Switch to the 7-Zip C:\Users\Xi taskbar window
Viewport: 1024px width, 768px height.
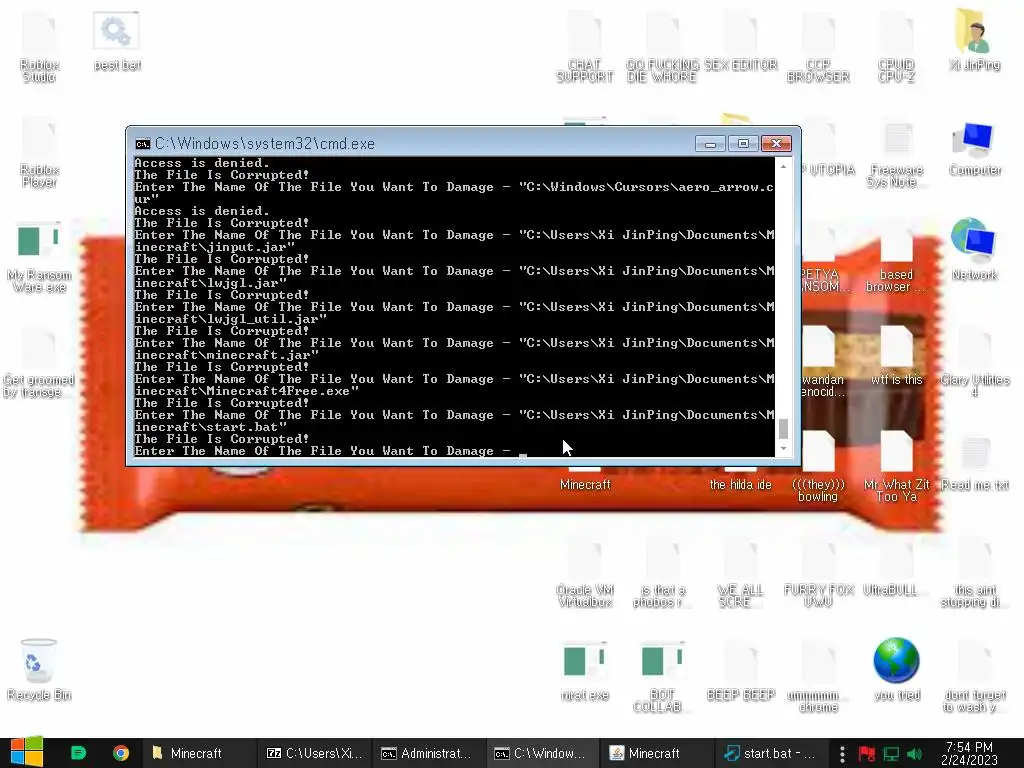pos(314,753)
